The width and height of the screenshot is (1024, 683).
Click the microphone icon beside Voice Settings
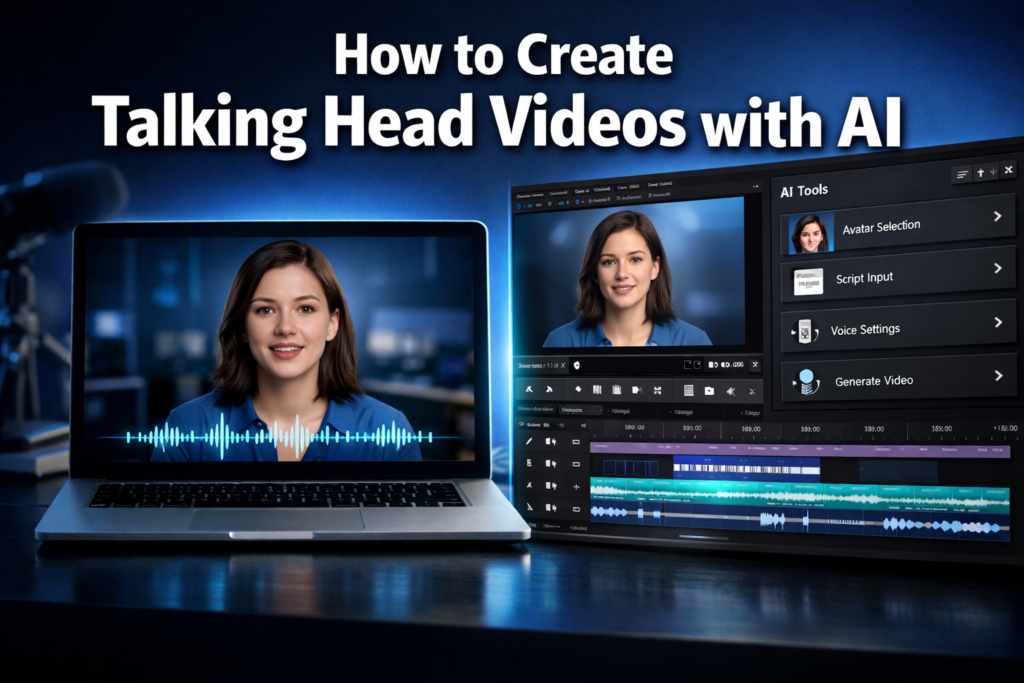tap(805, 329)
